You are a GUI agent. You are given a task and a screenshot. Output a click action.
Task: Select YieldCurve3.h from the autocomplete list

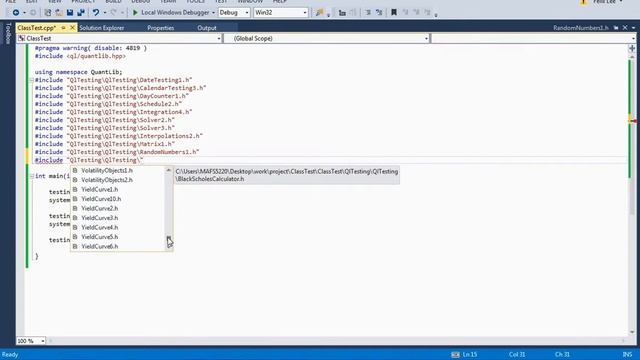pos(100,218)
